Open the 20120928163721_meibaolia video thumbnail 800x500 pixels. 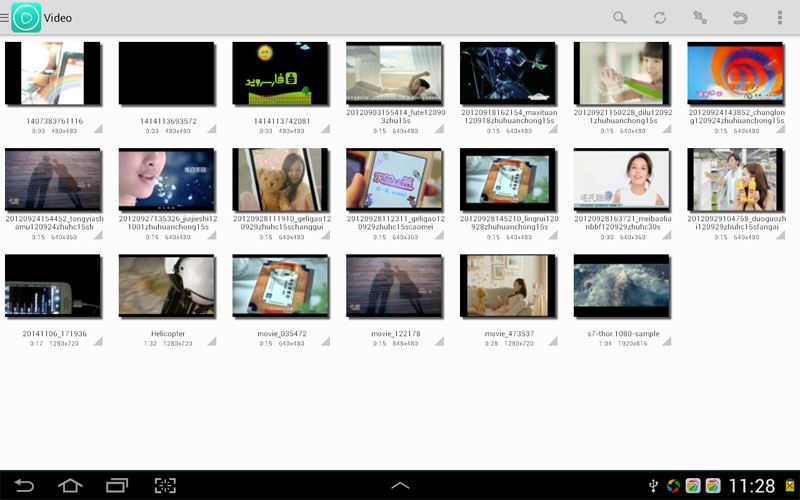tap(621, 180)
